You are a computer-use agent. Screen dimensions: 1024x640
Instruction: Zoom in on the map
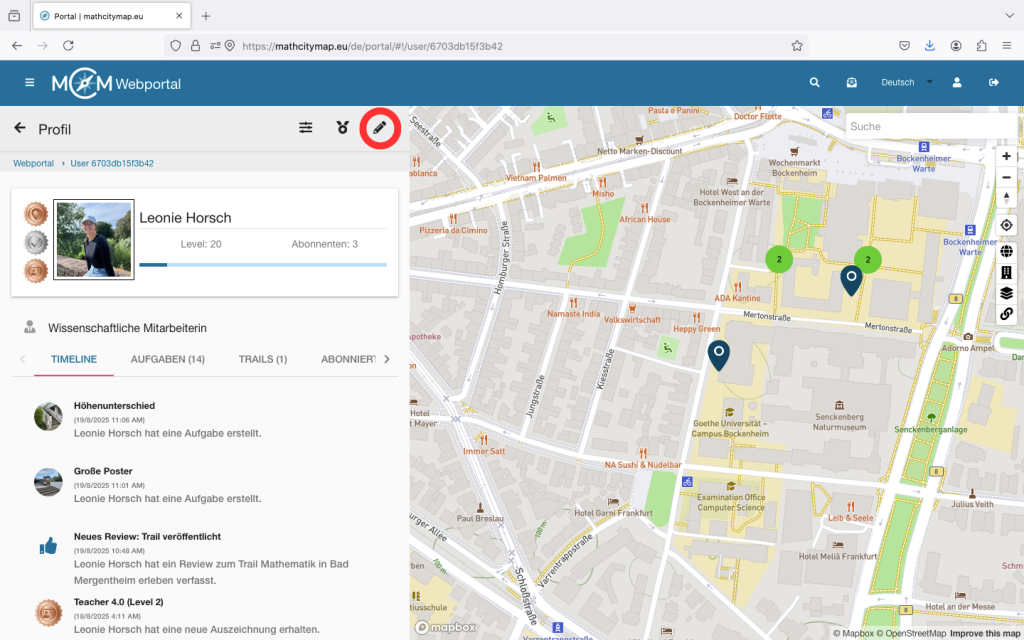point(1006,156)
